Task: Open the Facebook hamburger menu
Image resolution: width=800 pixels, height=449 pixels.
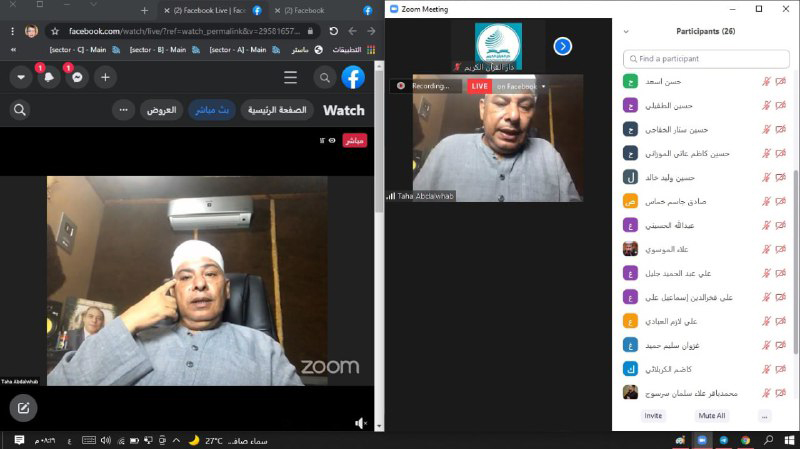Action: click(291, 78)
